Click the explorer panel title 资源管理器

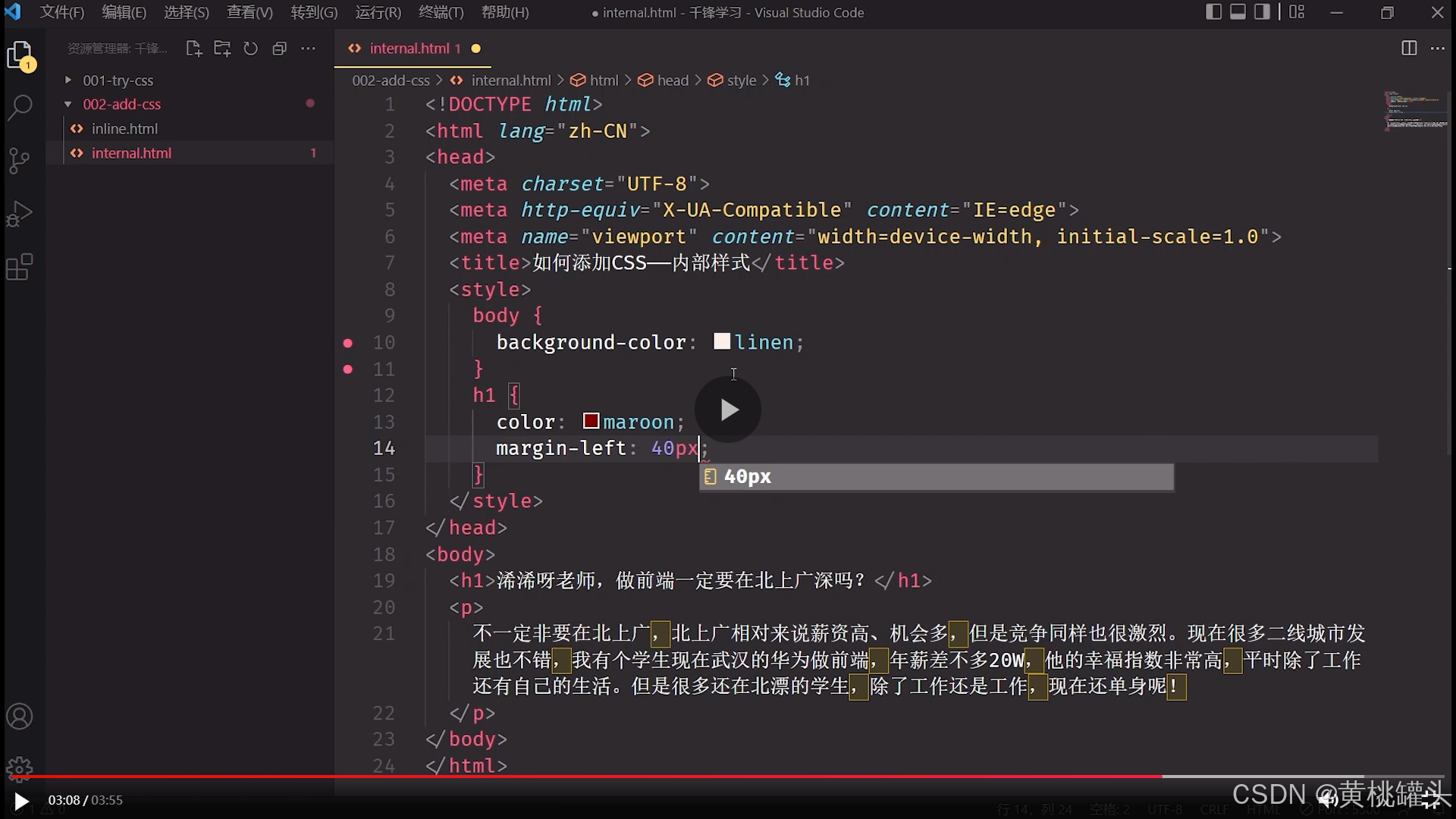pyautogui.click(x=117, y=49)
